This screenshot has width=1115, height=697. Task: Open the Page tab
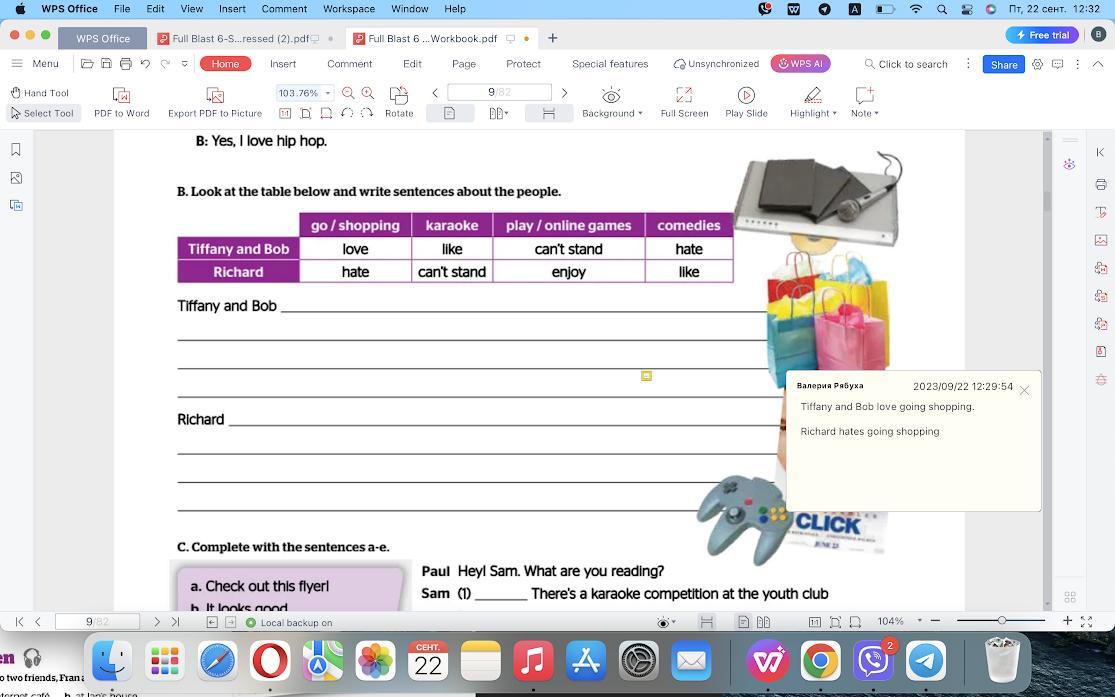(464, 63)
